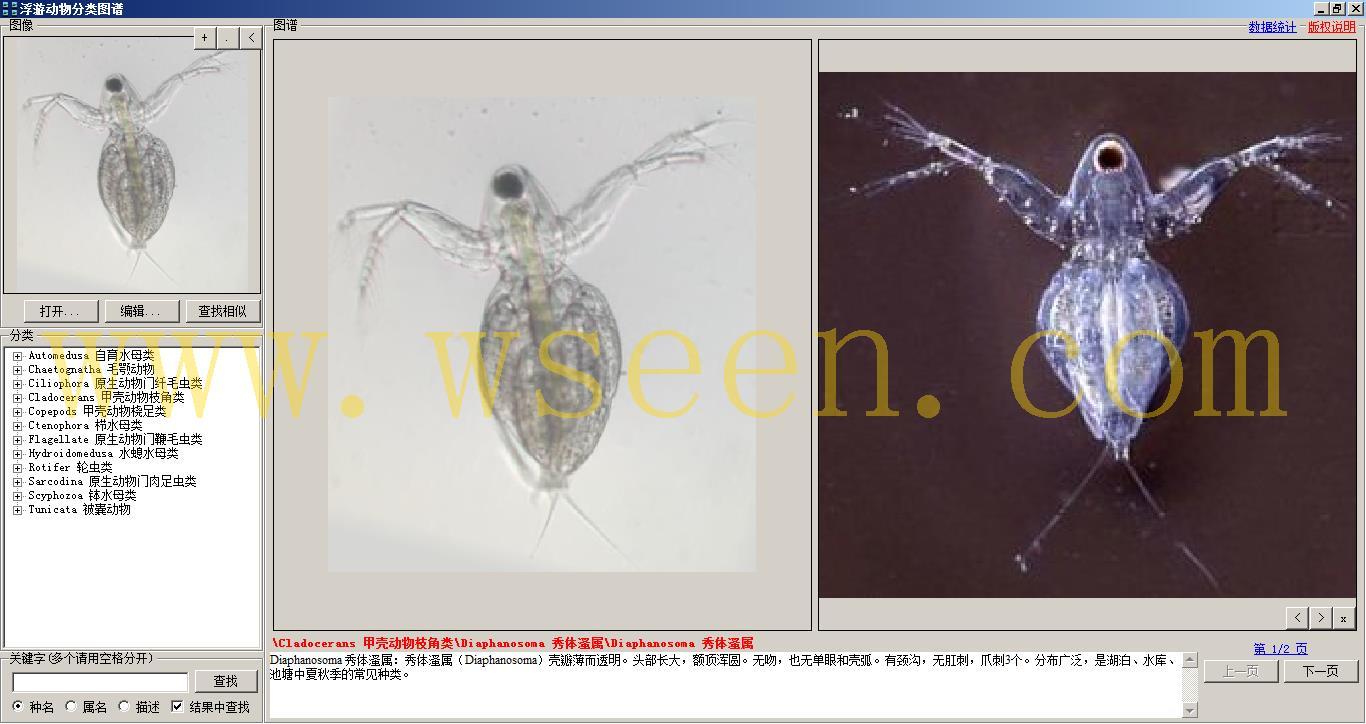Expand the Ctenophora tree node
Image resolution: width=1366 pixels, height=724 pixels.
[x=17, y=426]
